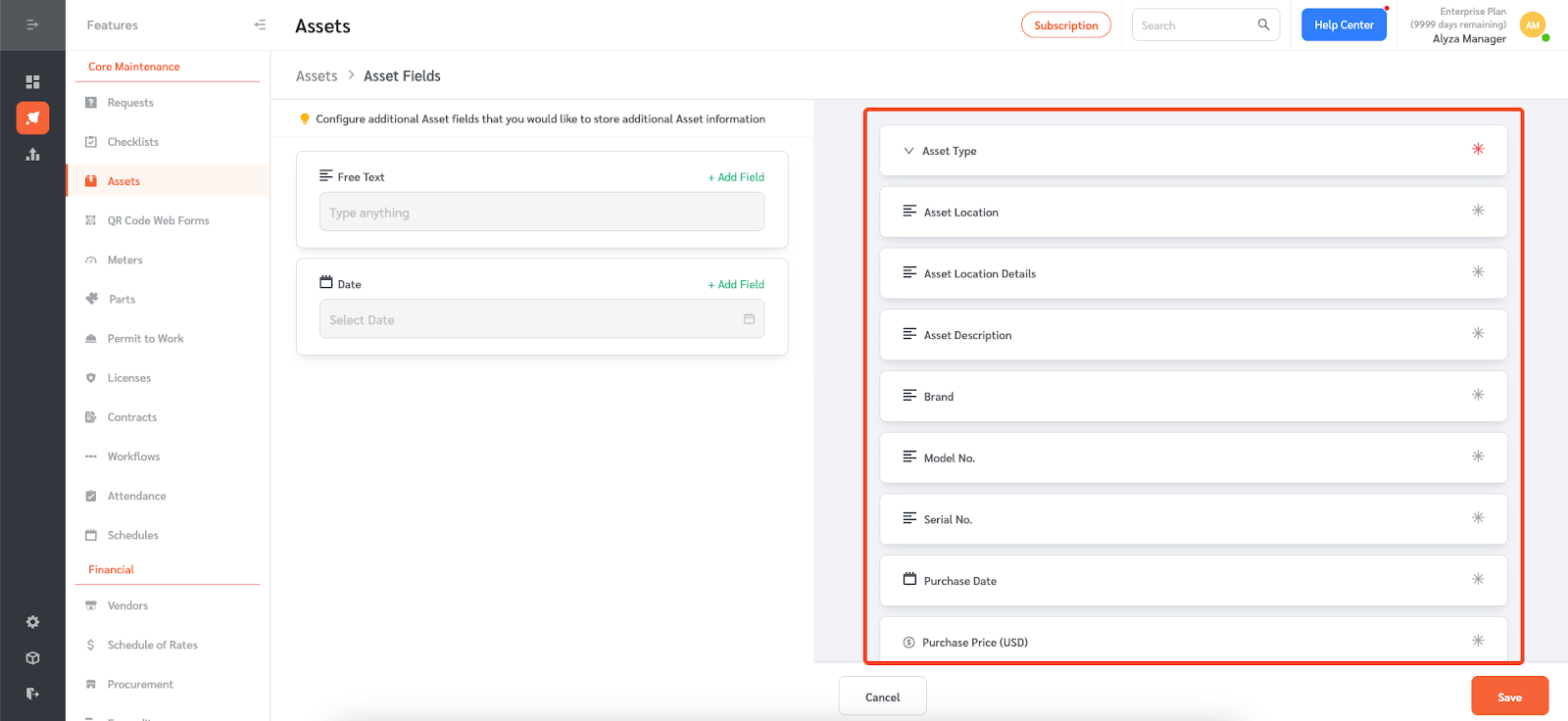The height and width of the screenshot is (721, 1568).
Task: Open Workflows in the sidebar
Action: pyautogui.click(x=133, y=456)
